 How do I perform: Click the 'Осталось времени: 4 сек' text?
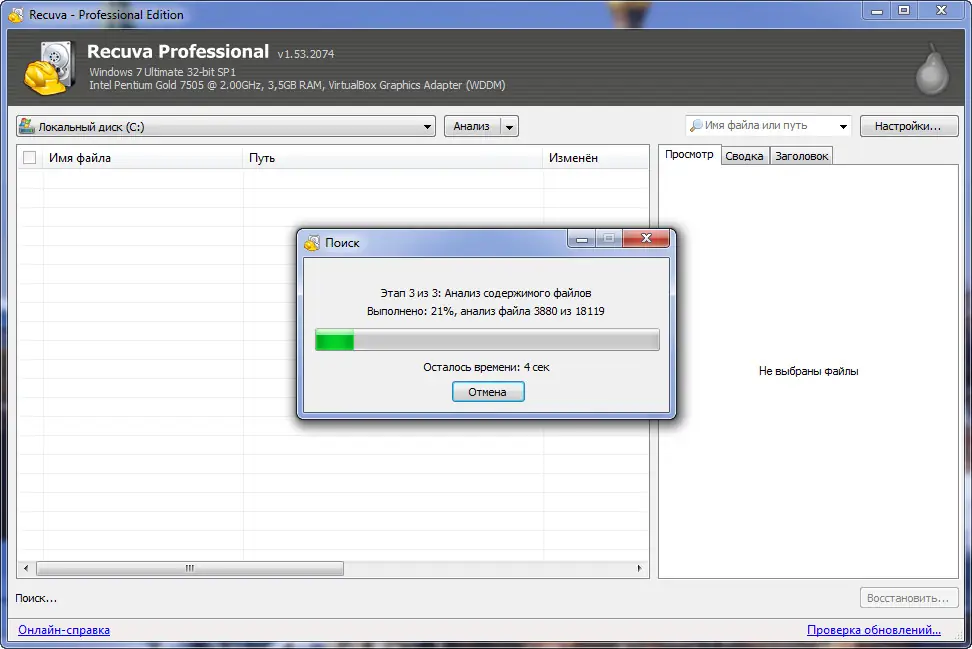pos(487,367)
